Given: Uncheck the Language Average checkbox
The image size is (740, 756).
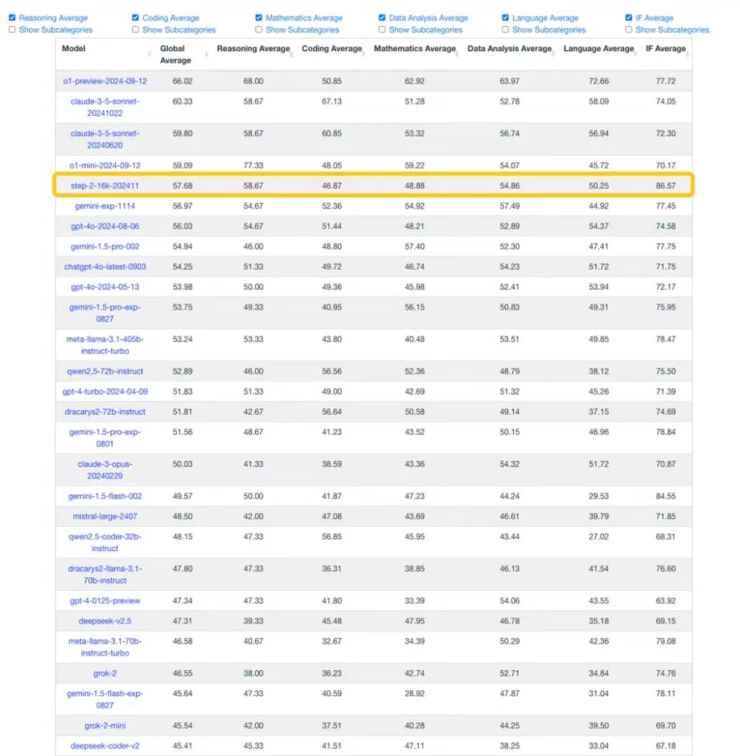Looking at the screenshot, I should click(505, 18).
